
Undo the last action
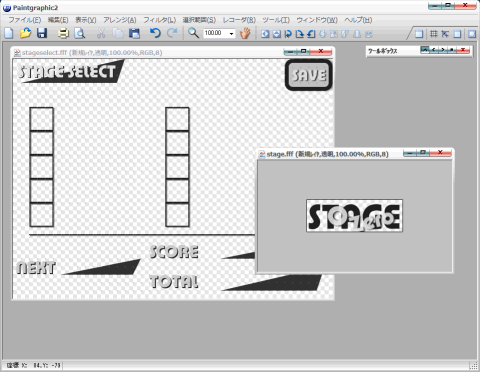pyautogui.click(x=155, y=33)
